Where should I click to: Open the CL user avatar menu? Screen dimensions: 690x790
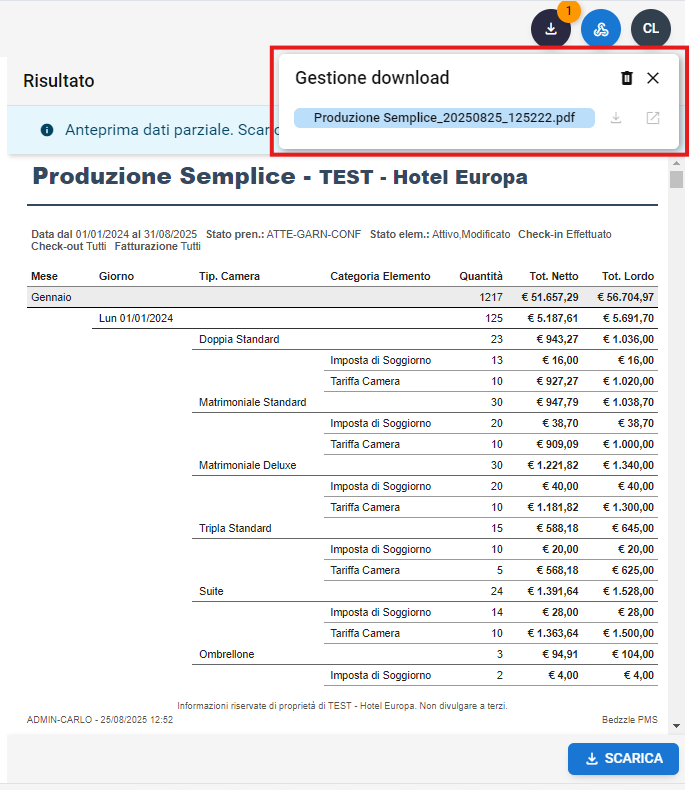(651, 29)
